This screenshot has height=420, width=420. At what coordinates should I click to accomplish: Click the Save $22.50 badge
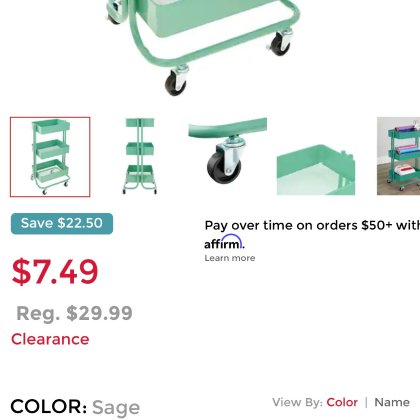click(62, 223)
